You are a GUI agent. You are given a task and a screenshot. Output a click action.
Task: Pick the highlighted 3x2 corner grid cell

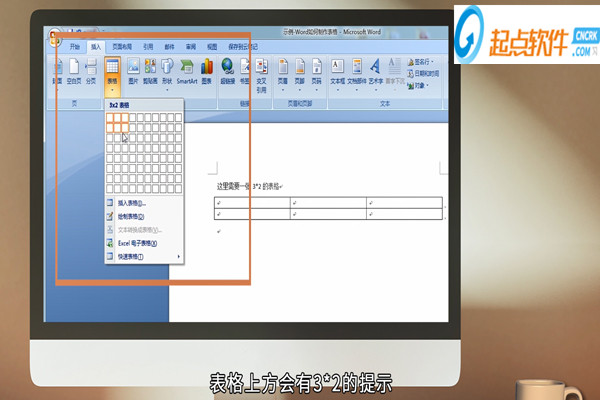(x=125, y=127)
